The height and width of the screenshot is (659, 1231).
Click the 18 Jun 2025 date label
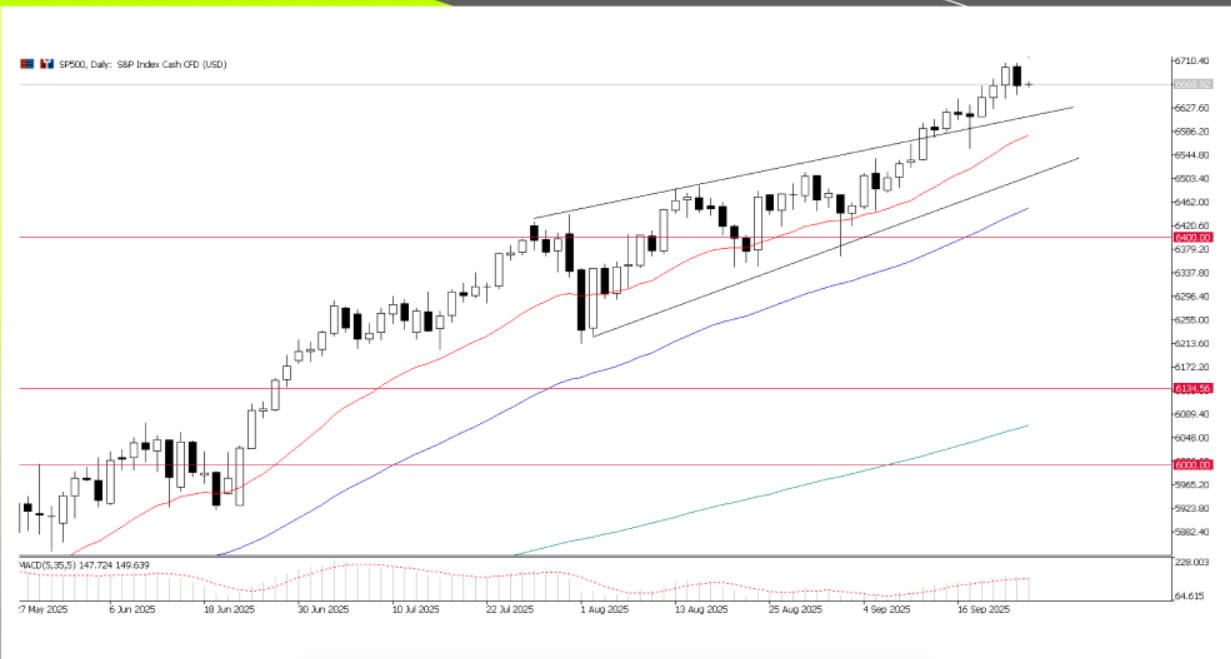(227, 608)
